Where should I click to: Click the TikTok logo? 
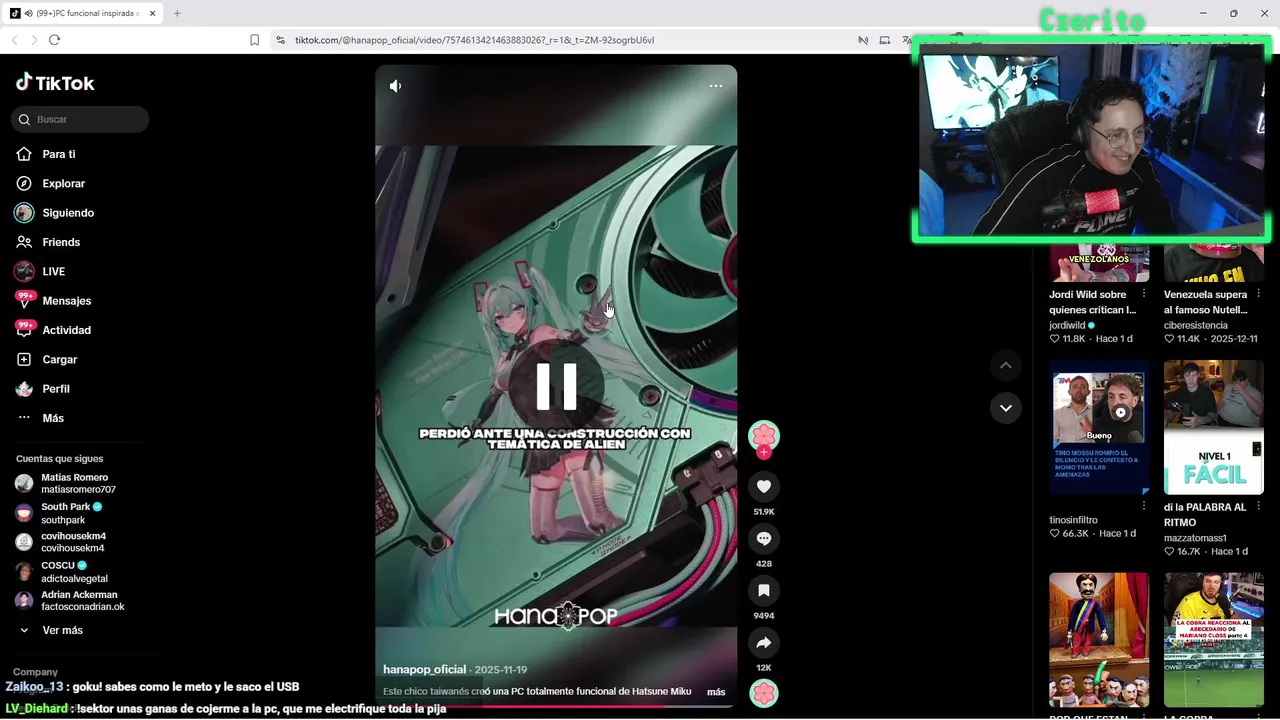point(55,83)
